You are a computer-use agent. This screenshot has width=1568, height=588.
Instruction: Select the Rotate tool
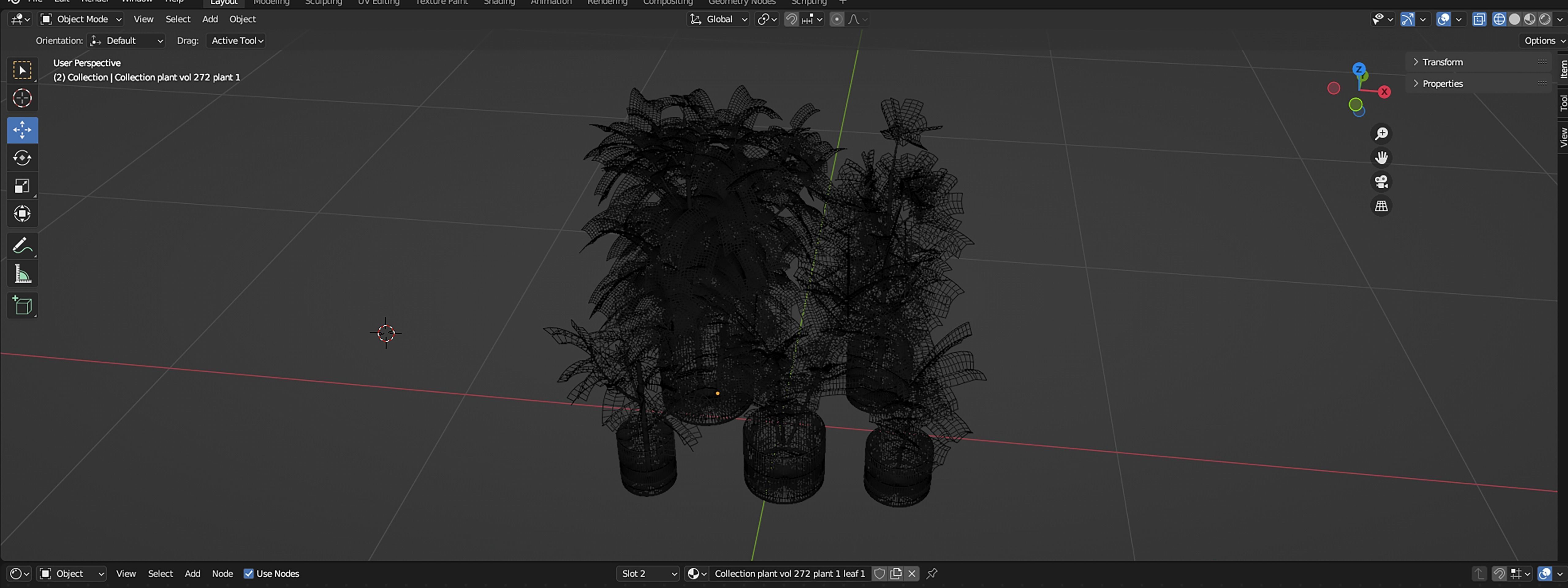coord(22,158)
